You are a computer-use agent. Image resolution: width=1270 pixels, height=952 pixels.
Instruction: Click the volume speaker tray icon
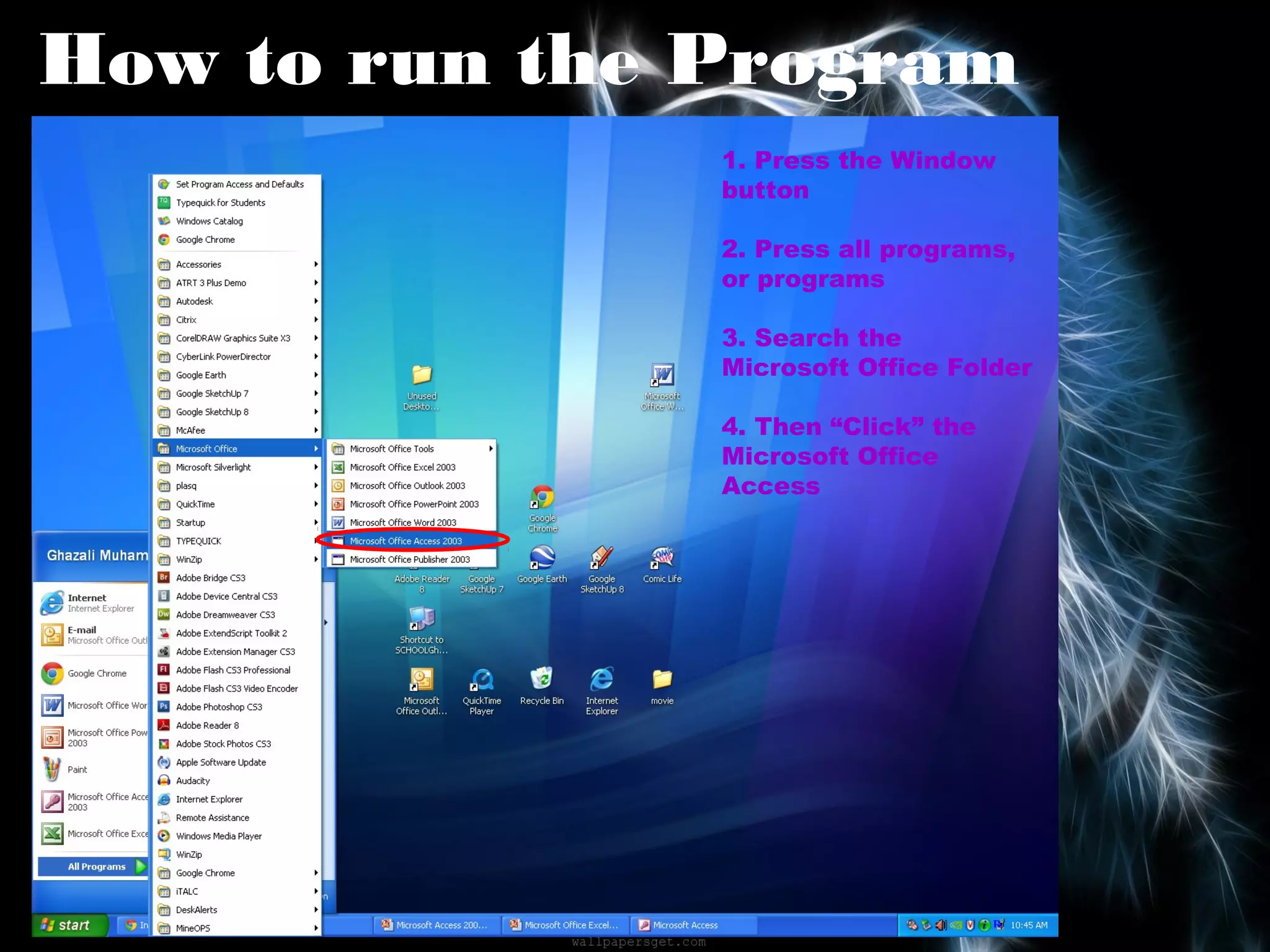coord(941,925)
